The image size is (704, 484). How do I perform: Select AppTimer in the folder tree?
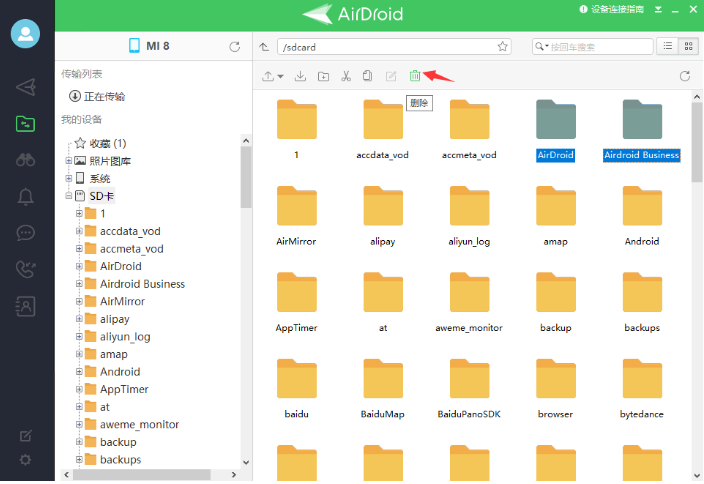click(x=124, y=389)
